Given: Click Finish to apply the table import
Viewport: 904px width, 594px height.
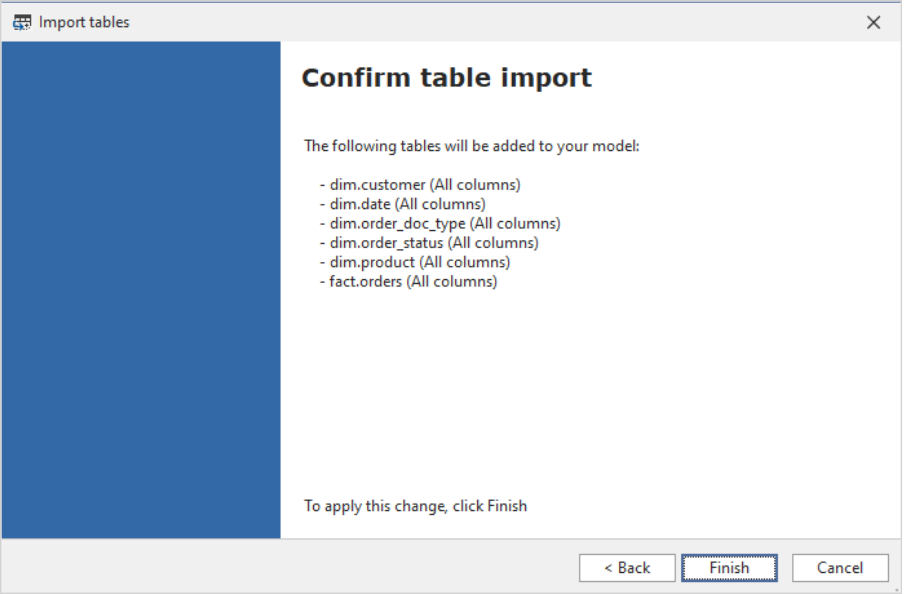Looking at the screenshot, I should click(729, 567).
